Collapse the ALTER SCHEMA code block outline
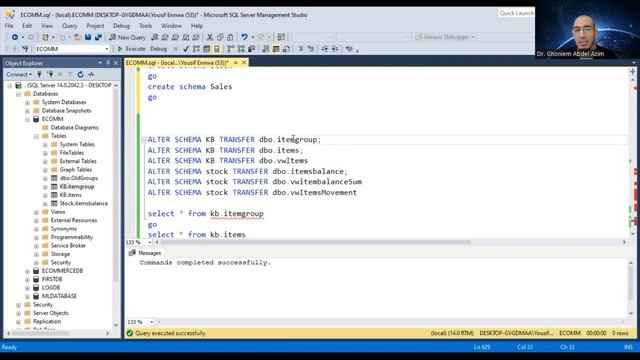 pyautogui.click(x=144, y=140)
